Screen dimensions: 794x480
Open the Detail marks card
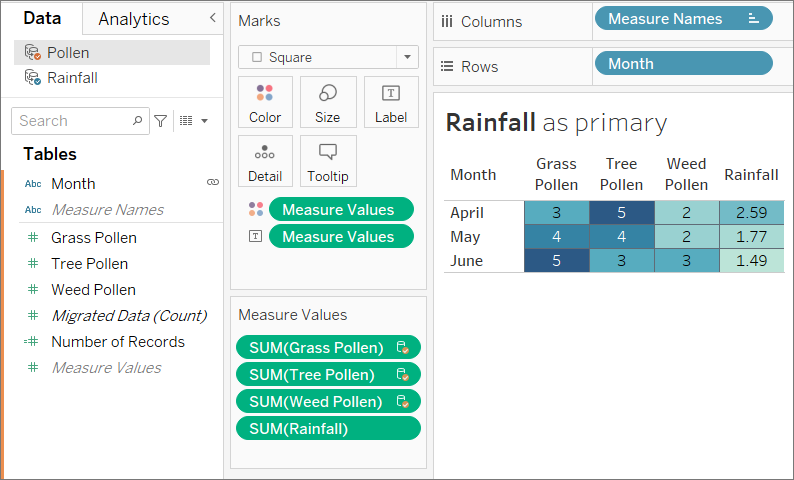(x=265, y=162)
